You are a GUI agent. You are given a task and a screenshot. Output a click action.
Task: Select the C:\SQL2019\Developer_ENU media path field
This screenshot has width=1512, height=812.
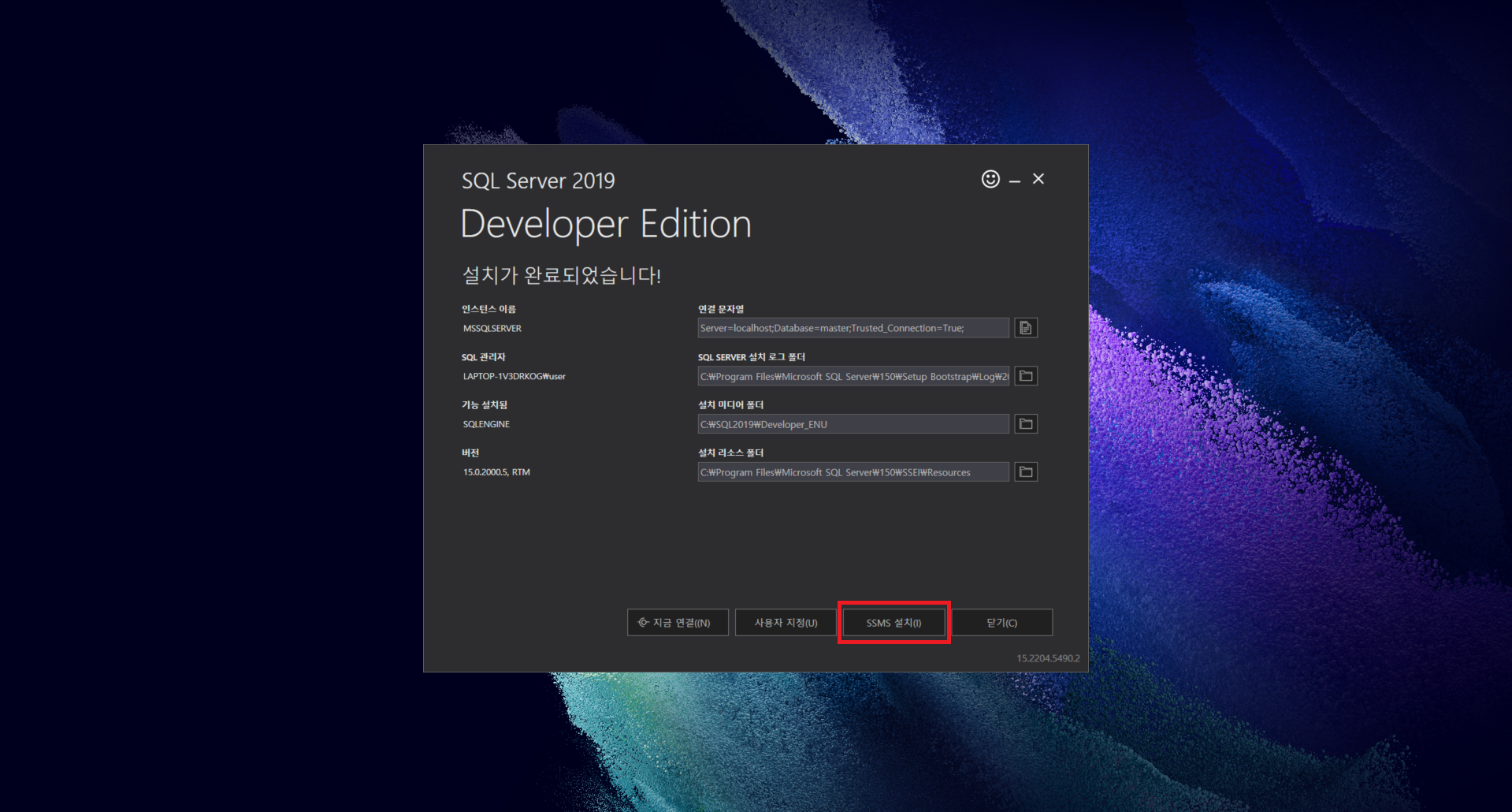click(853, 424)
